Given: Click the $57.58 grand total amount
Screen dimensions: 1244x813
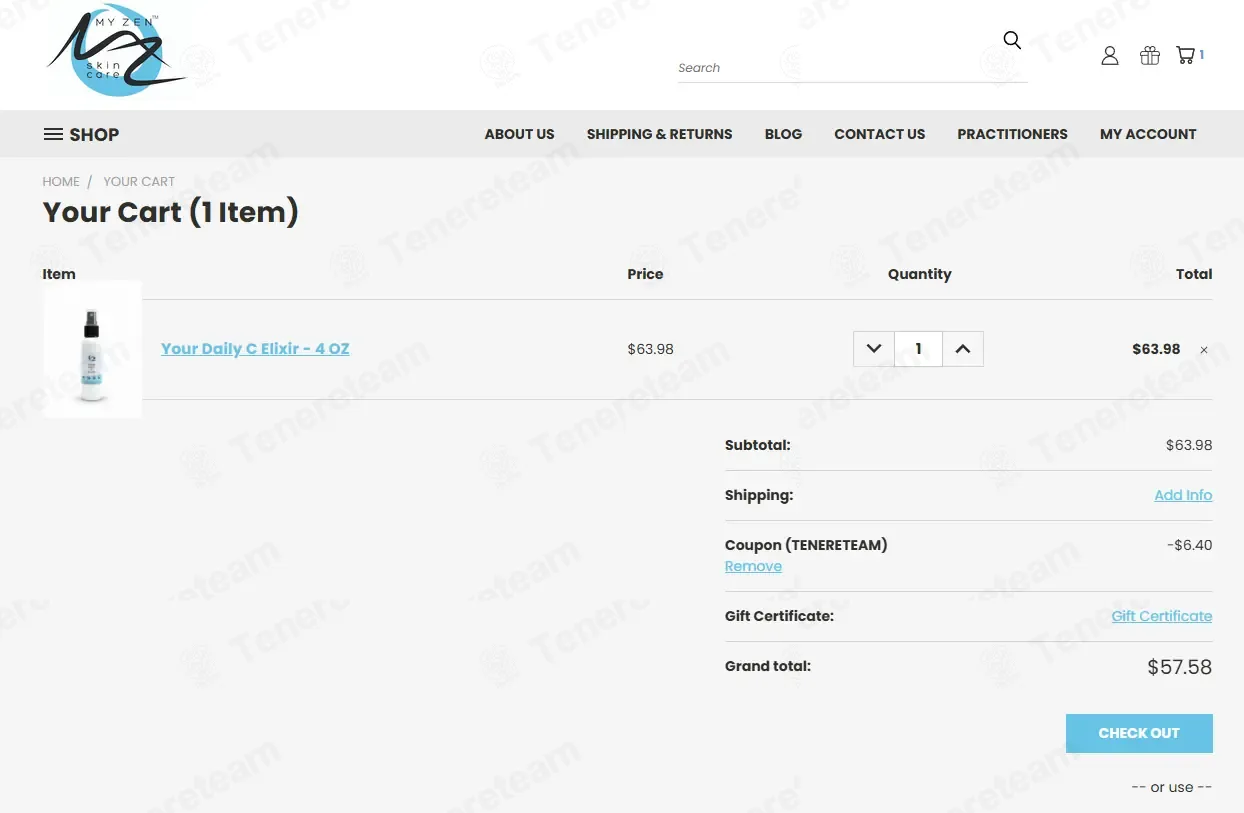Looking at the screenshot, I should click(1180, 667).
